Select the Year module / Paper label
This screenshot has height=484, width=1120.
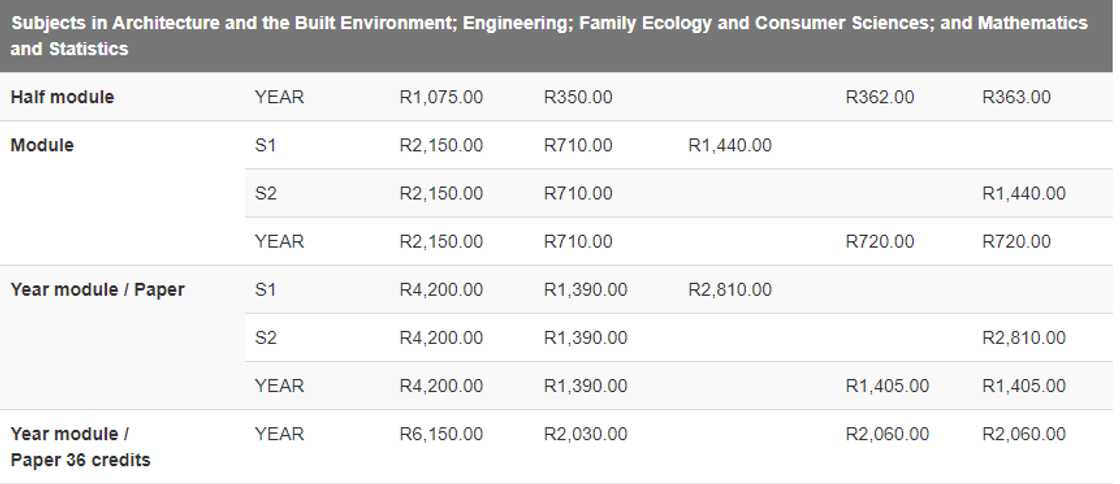coord(97,289)
